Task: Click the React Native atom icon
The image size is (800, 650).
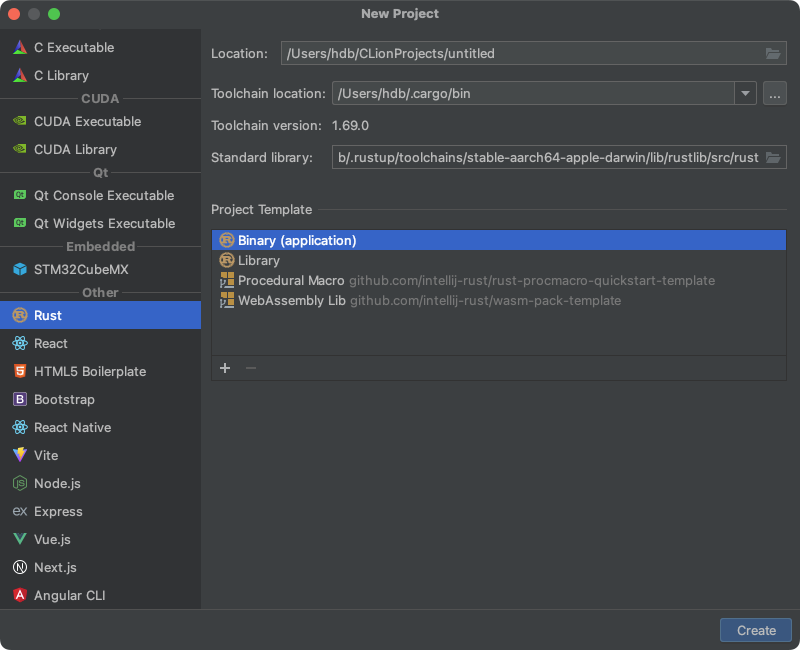Action: pyautogui.click(x=20, y=427)
